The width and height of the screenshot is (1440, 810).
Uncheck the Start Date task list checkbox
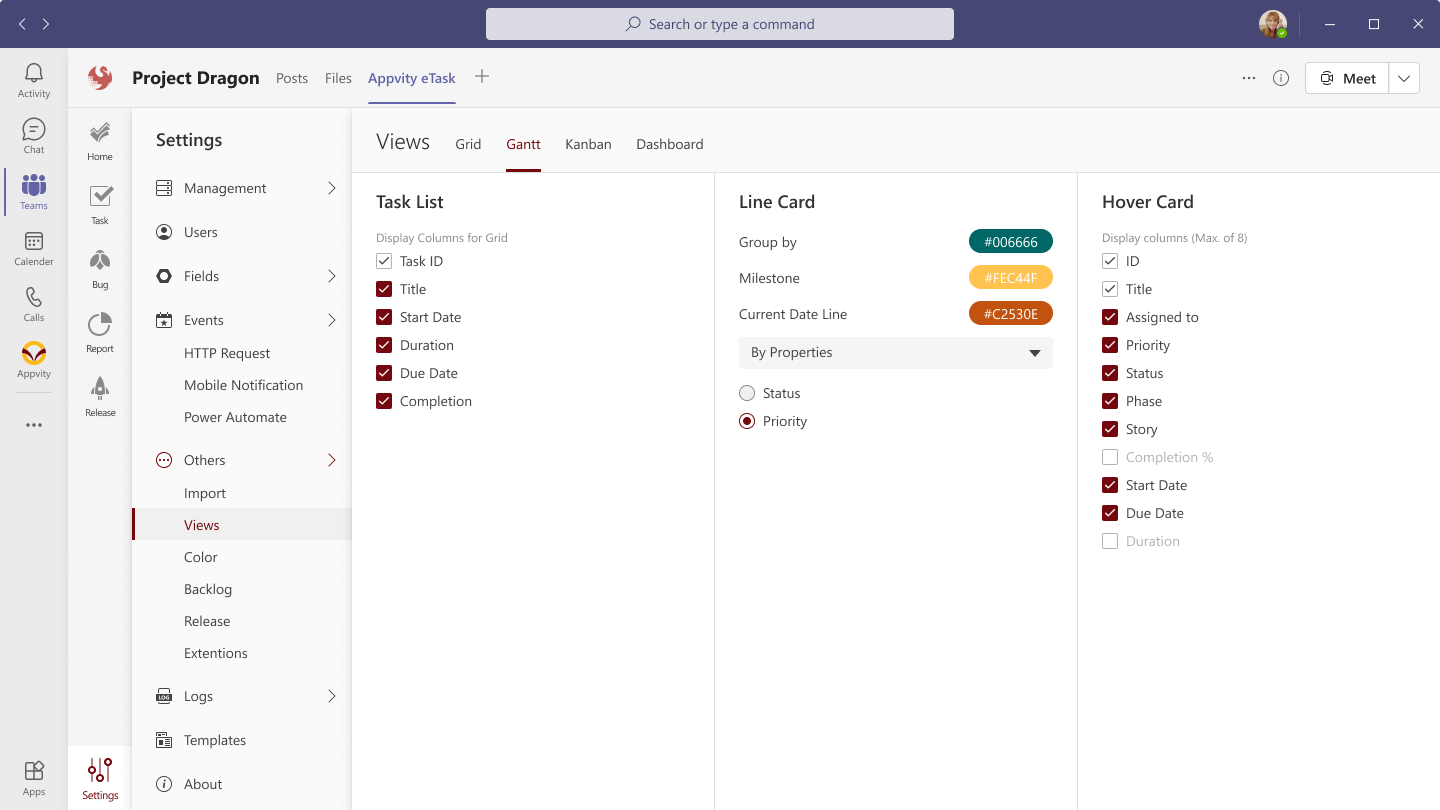(x=384, y=317)
